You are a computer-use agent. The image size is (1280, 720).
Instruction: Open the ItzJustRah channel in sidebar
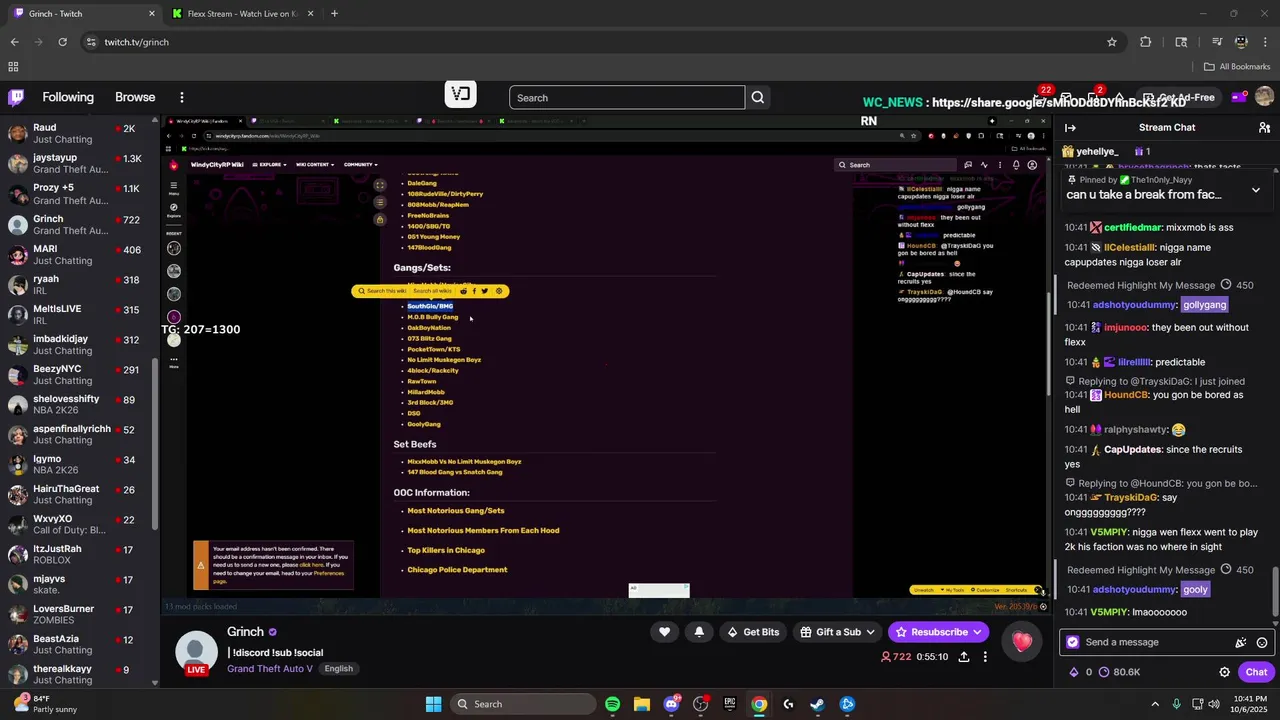pyautogui.click(x=77, y=554)
